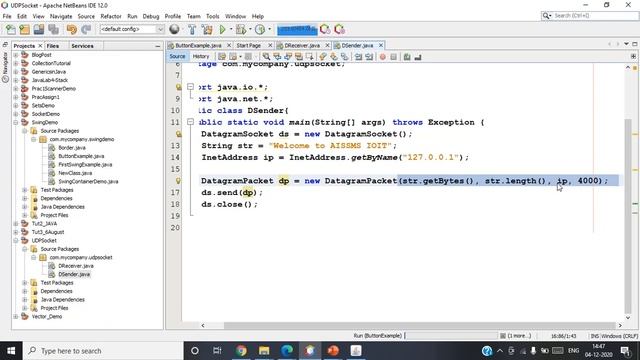Viewport: 640px width, 360px height.
Task: Click the red Start Macro Recording icon
Action: pyautogui.click(x=382, y=57)
